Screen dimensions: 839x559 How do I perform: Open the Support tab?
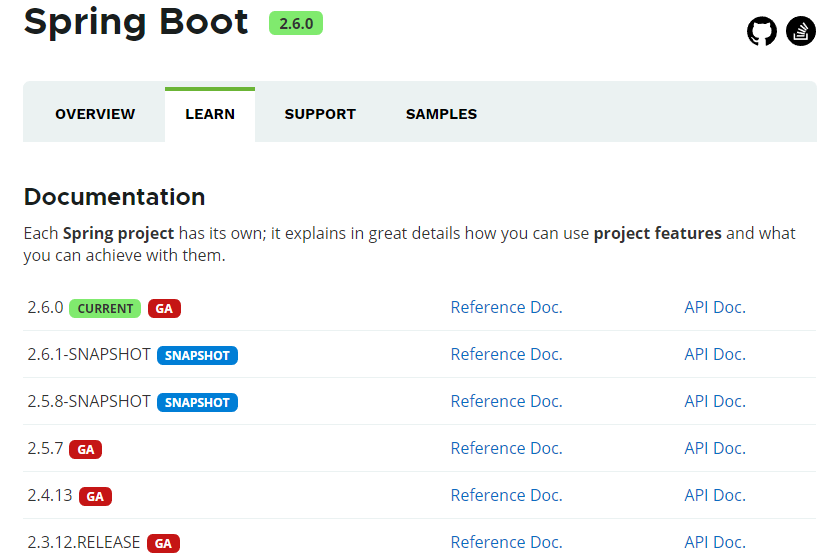[x=320, y=114]
